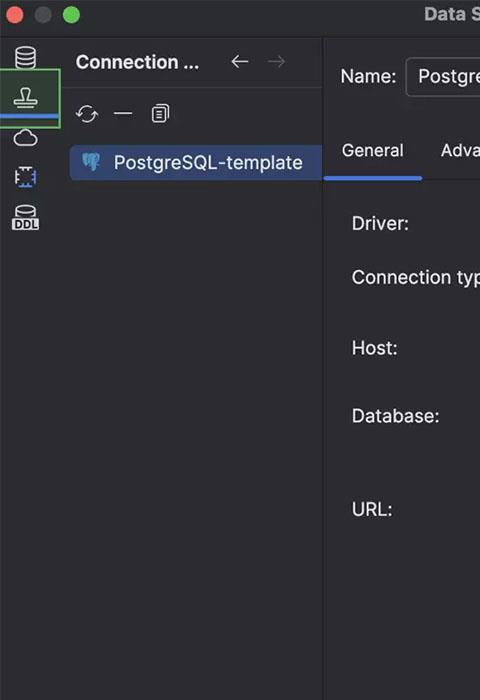Maximize the window with green button
The height and width of the screenshot is (700, 480).
point(71,15)
